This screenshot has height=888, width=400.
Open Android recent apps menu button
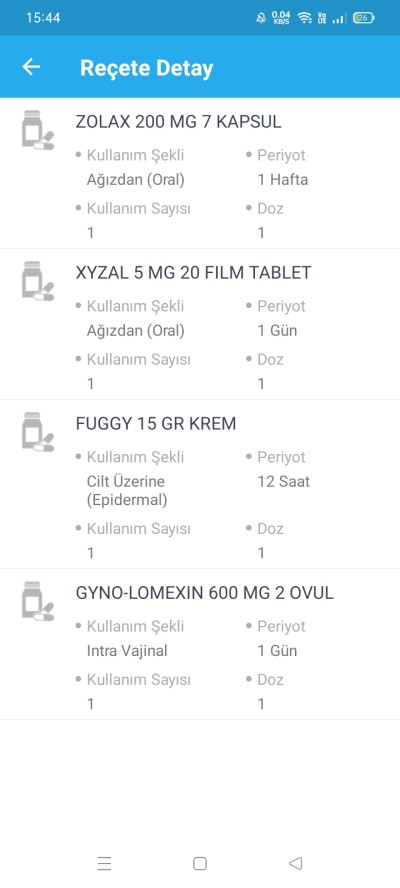click(x=104, y=863)
